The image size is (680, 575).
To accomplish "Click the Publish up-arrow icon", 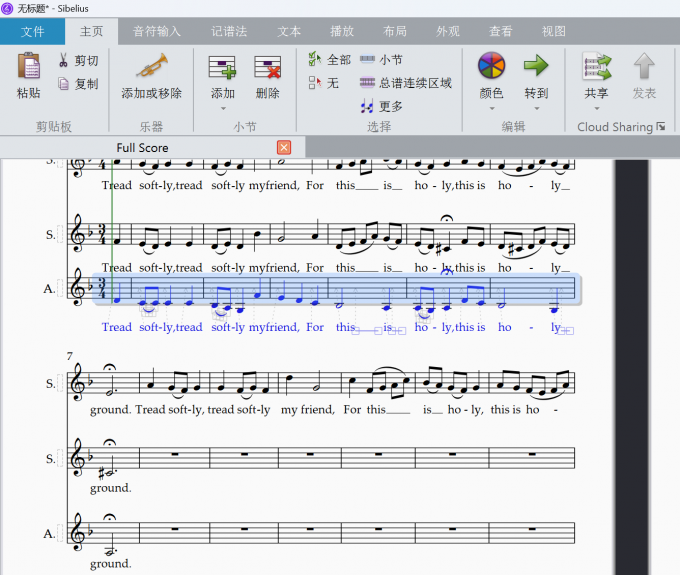I will click(644, 65).
